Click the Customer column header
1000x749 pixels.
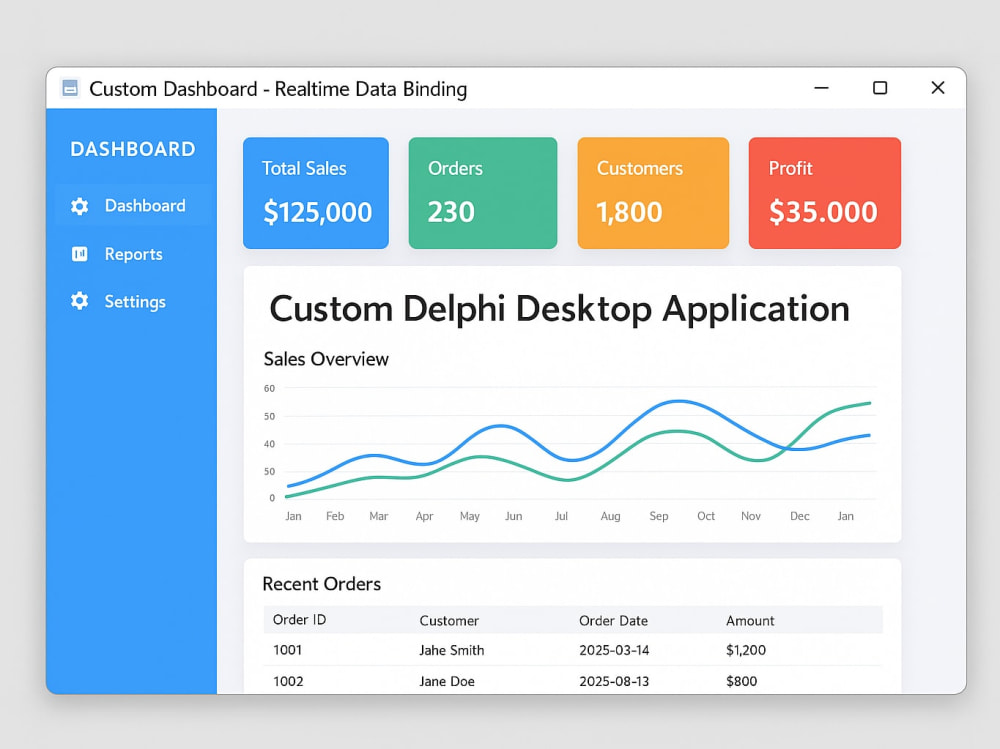tap(449, 621)
